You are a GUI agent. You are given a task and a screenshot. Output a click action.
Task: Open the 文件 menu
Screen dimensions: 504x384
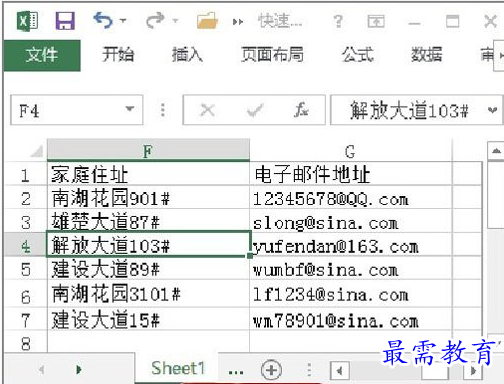tap(42, 55)
